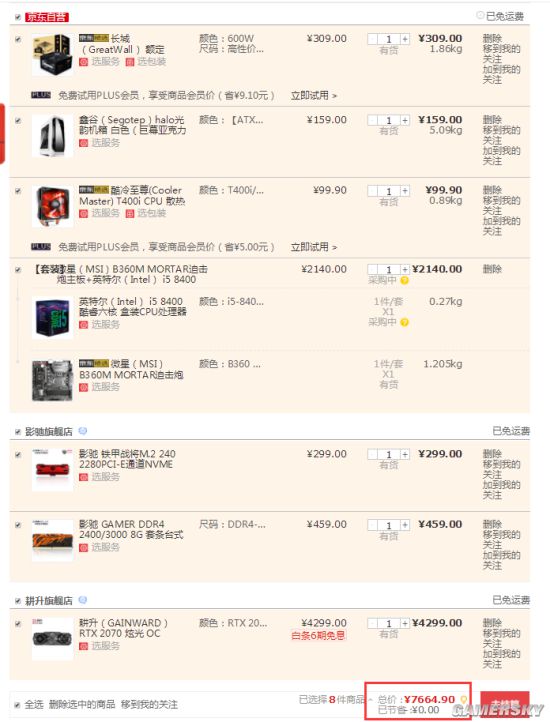Uncheck the 影驰 GAMER DDR4 memory checkbox

18,525
